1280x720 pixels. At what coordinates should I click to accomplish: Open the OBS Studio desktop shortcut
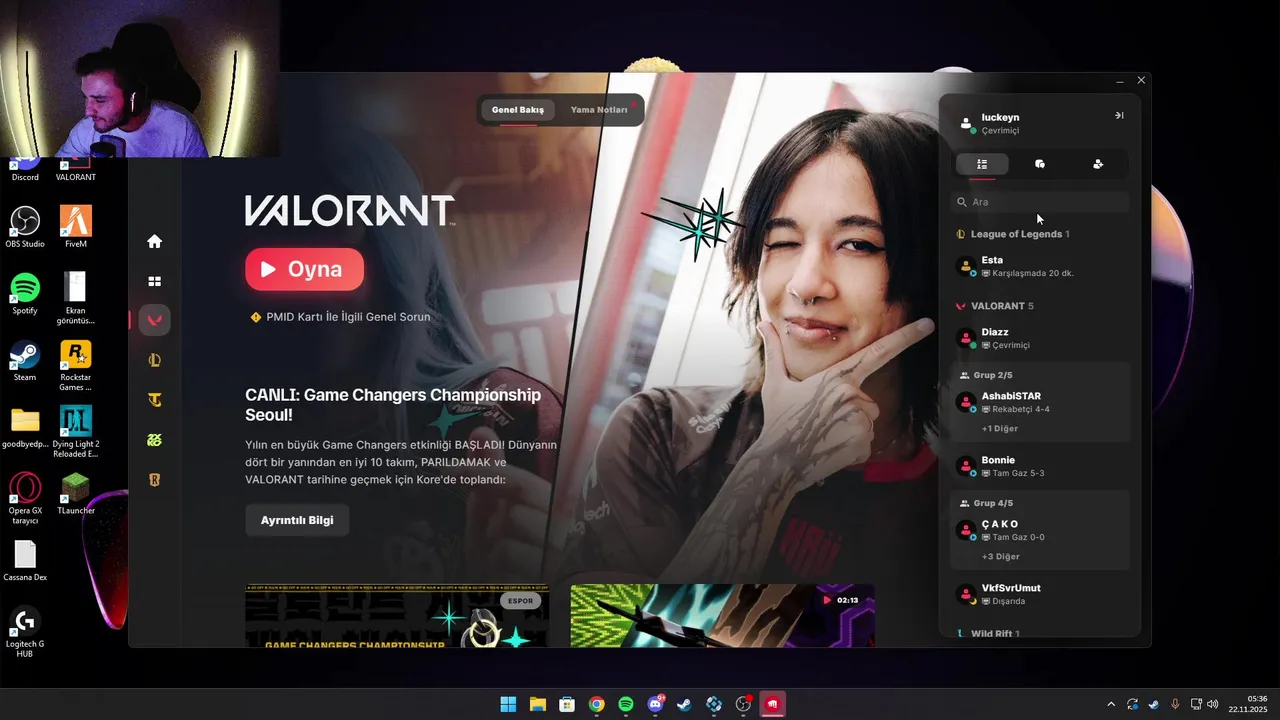point(25,226)
